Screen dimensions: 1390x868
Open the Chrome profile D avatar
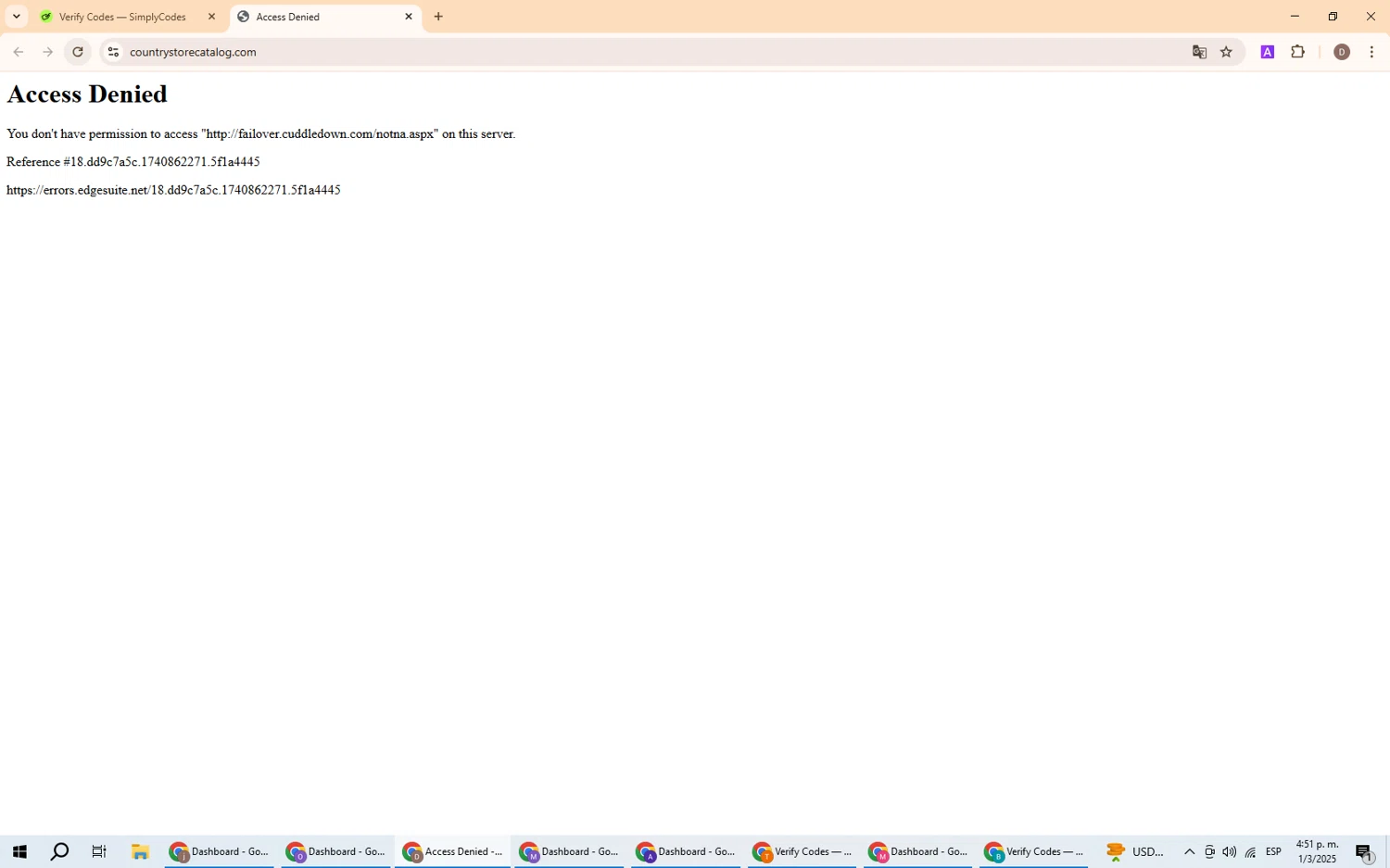pyautogui.click(x=1341, y=52)
